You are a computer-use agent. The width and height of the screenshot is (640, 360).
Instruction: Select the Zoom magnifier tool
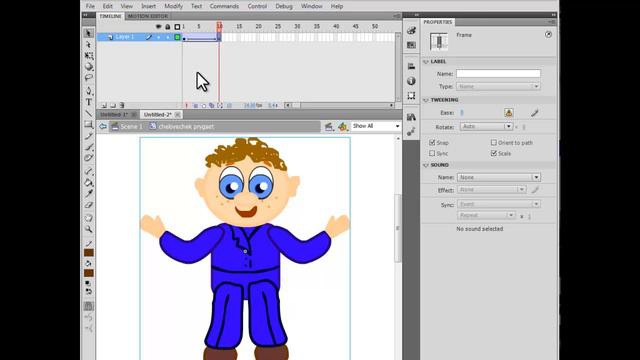[89, 229]
